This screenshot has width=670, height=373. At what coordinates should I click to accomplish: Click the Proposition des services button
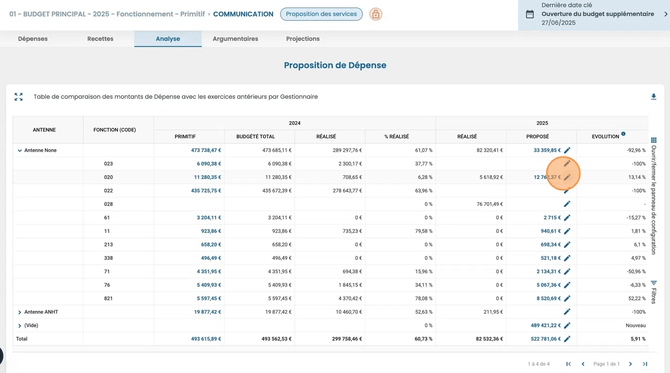pos(321,14)
